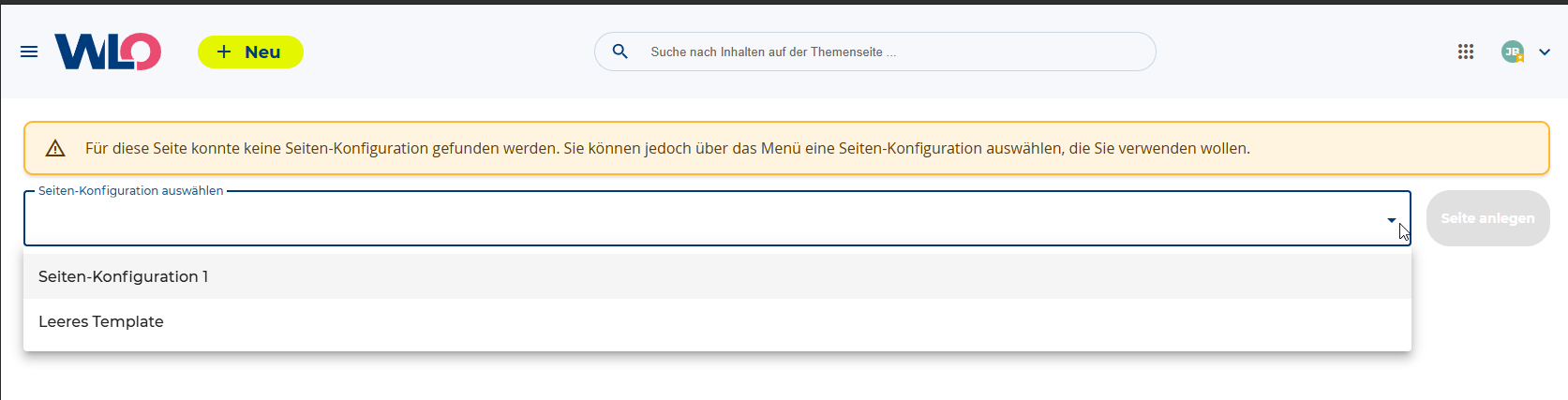Click the blank header area beside search
The height and width of the screenshot is (400, 1568).
click(1303, 52)
